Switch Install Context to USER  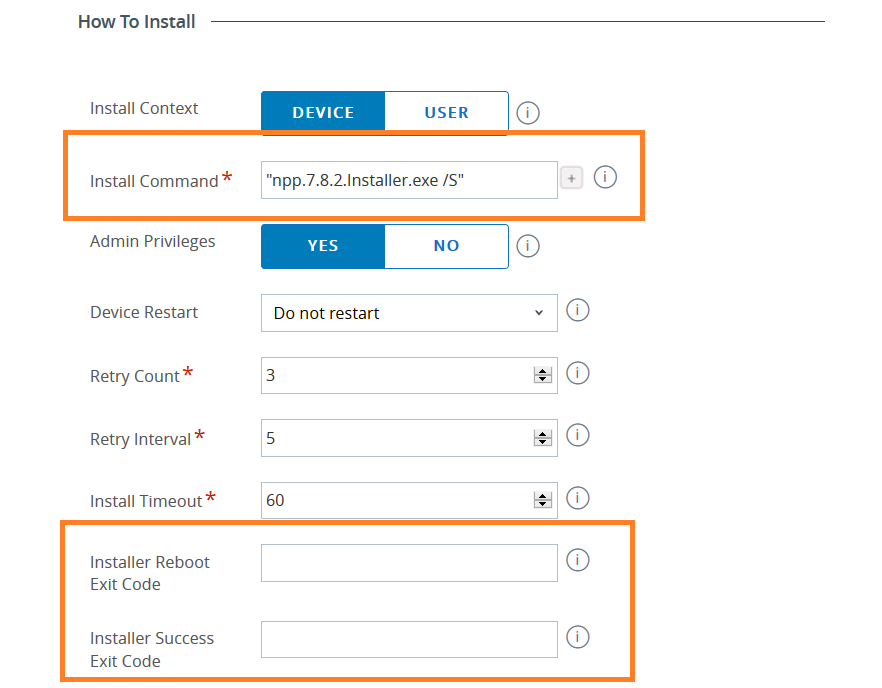(x=446, y=113)
